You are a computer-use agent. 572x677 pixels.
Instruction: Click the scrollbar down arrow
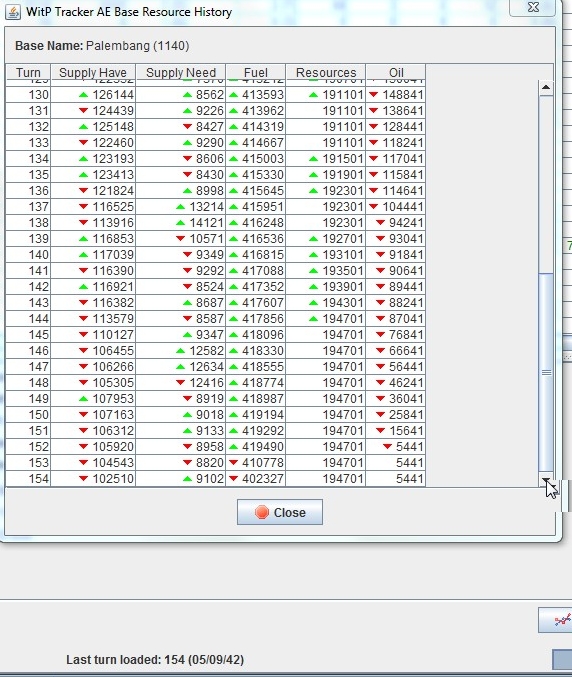(x=546, y=479)
